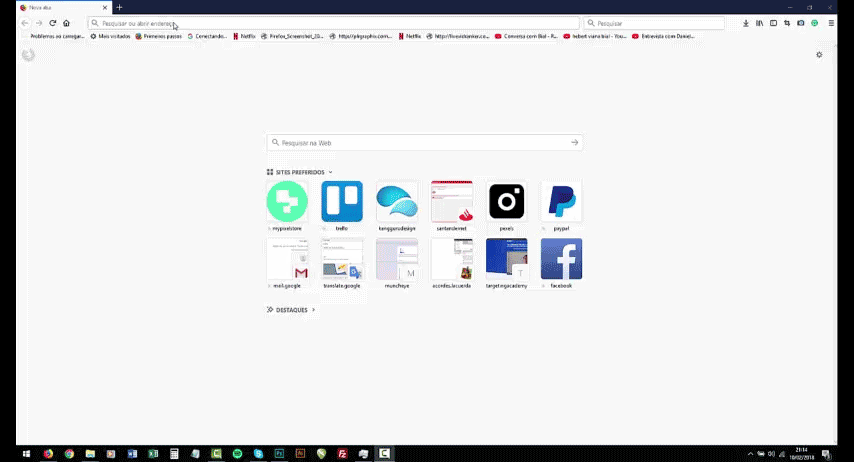Open File Explorer from the taskbar
Image resolution: width=854 pixels, height=462 pixels.
click(90, 453)
